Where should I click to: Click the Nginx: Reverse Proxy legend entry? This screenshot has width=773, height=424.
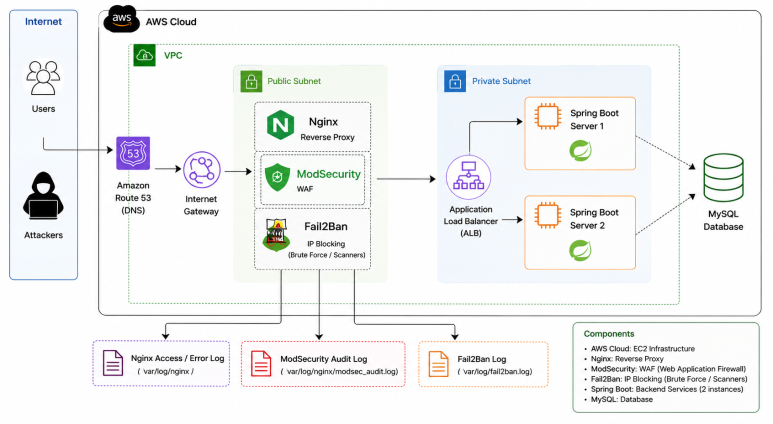(627, 358)
